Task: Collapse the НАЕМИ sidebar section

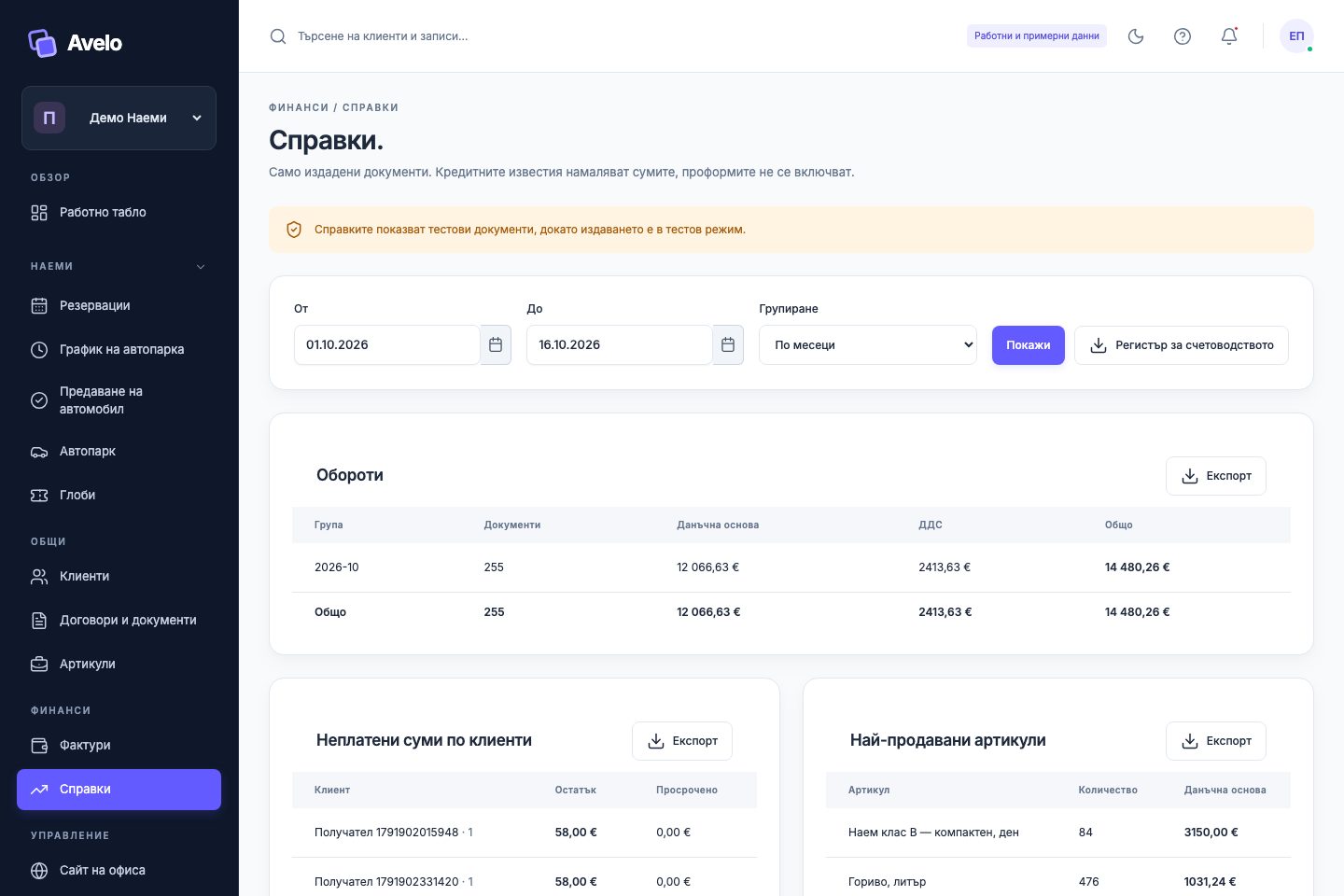Action: tap(200, 267)
